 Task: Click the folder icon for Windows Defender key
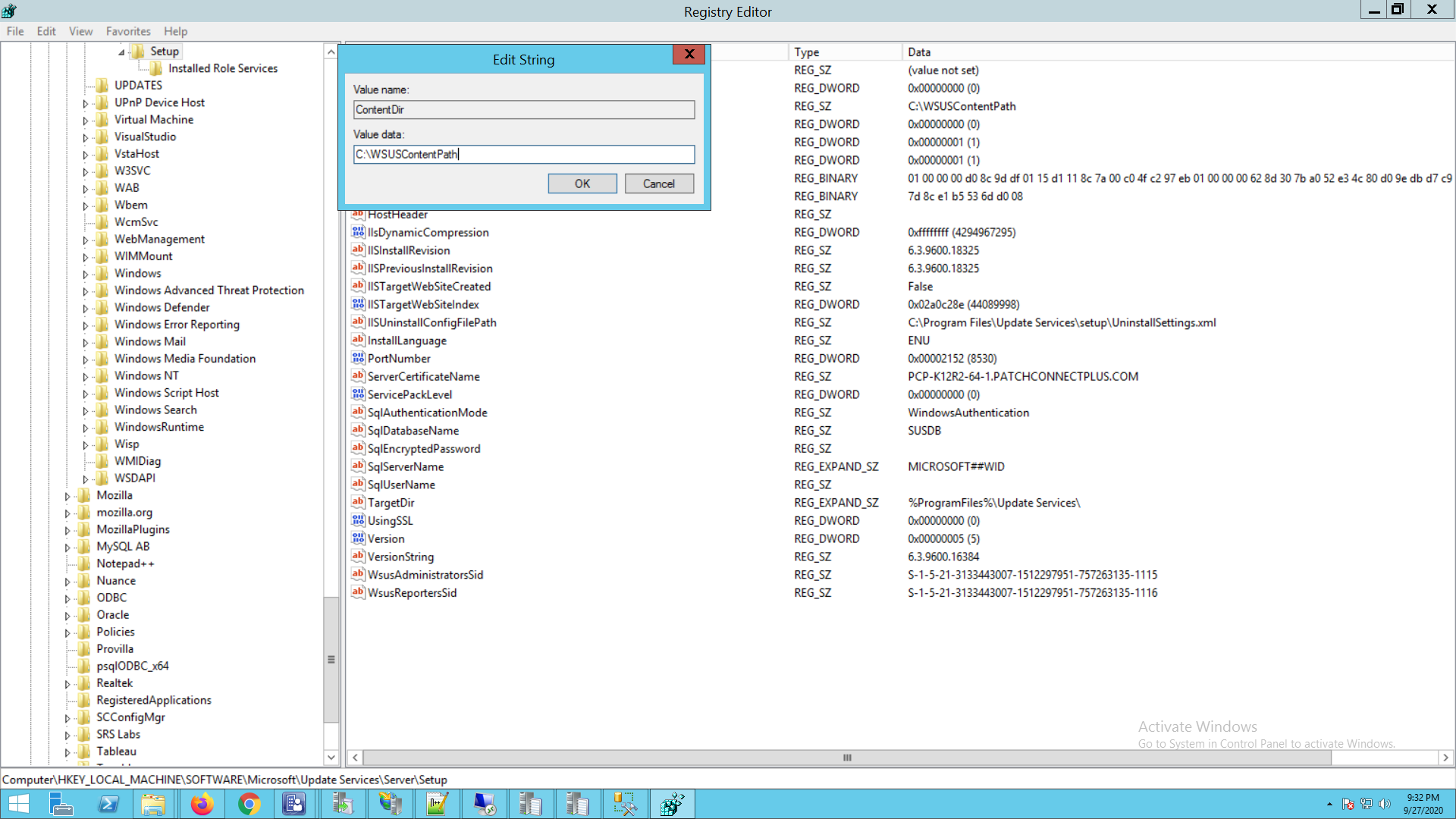[102, 307]
